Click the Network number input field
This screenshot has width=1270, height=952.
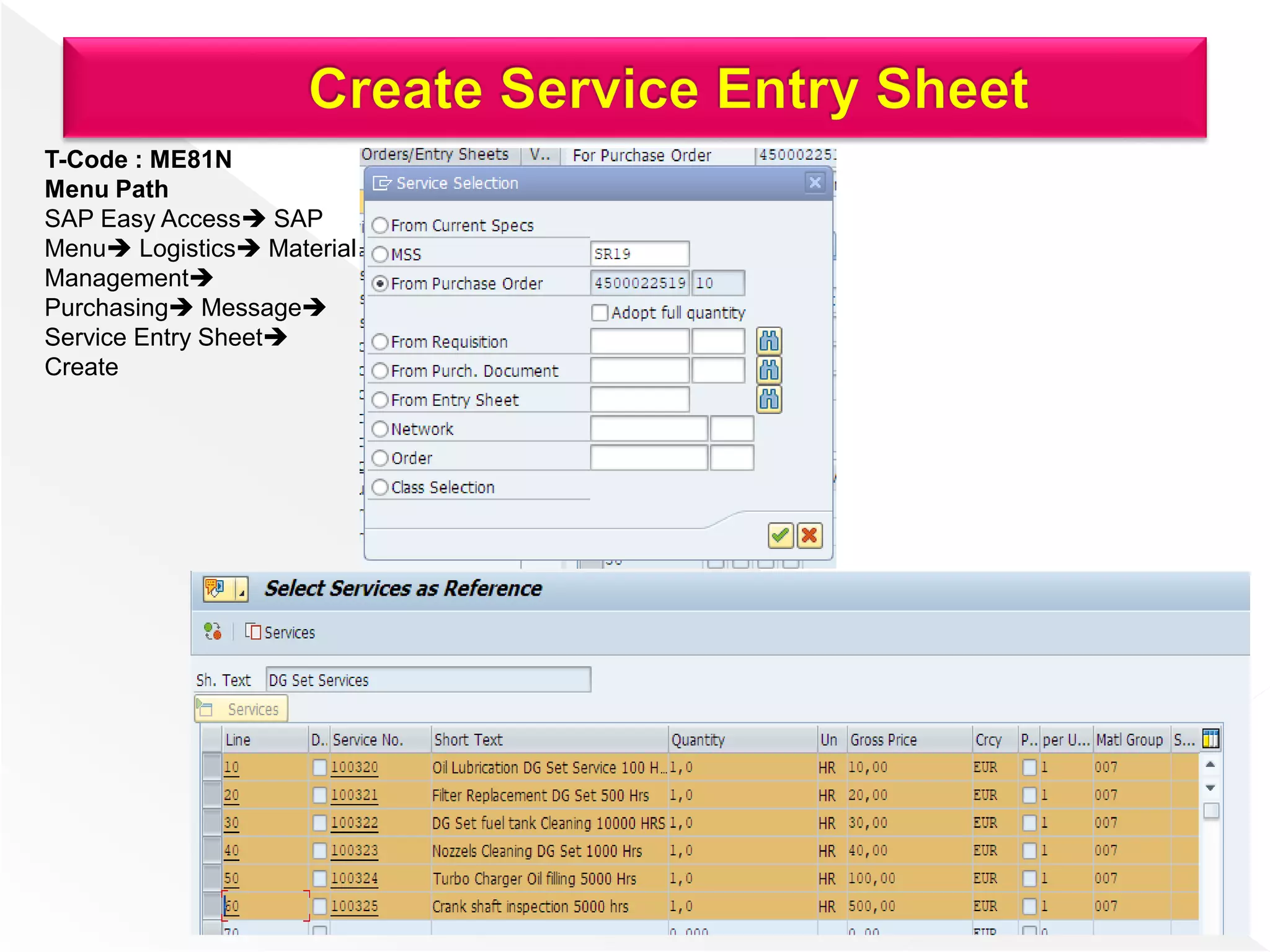(649, 428)
